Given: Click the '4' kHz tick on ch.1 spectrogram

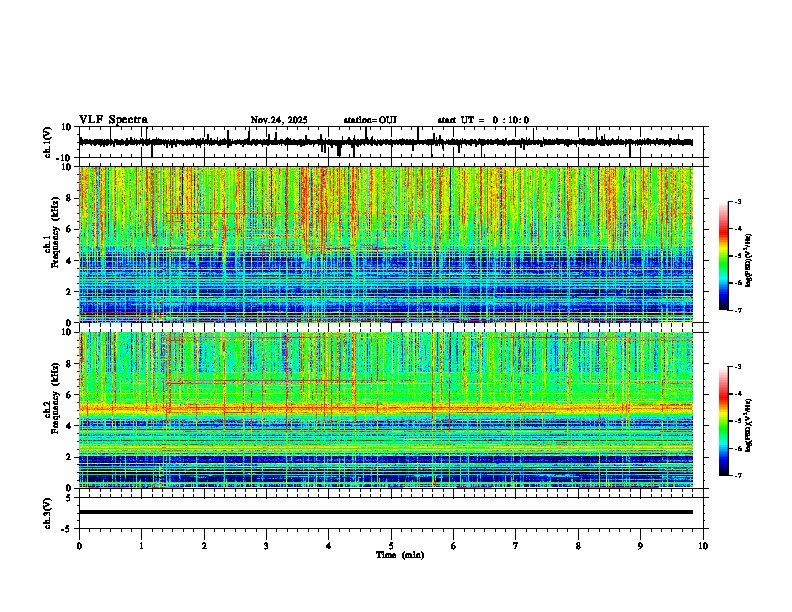Looking at the screenshot, I should tap(69, 261).
